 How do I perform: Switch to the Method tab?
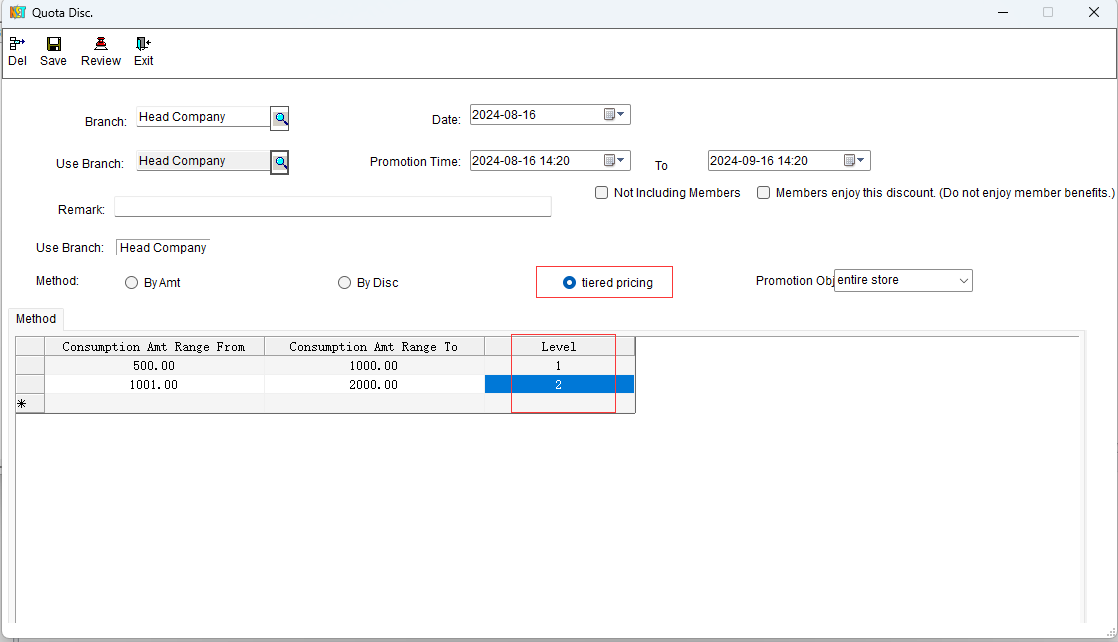tap(36, 319)
